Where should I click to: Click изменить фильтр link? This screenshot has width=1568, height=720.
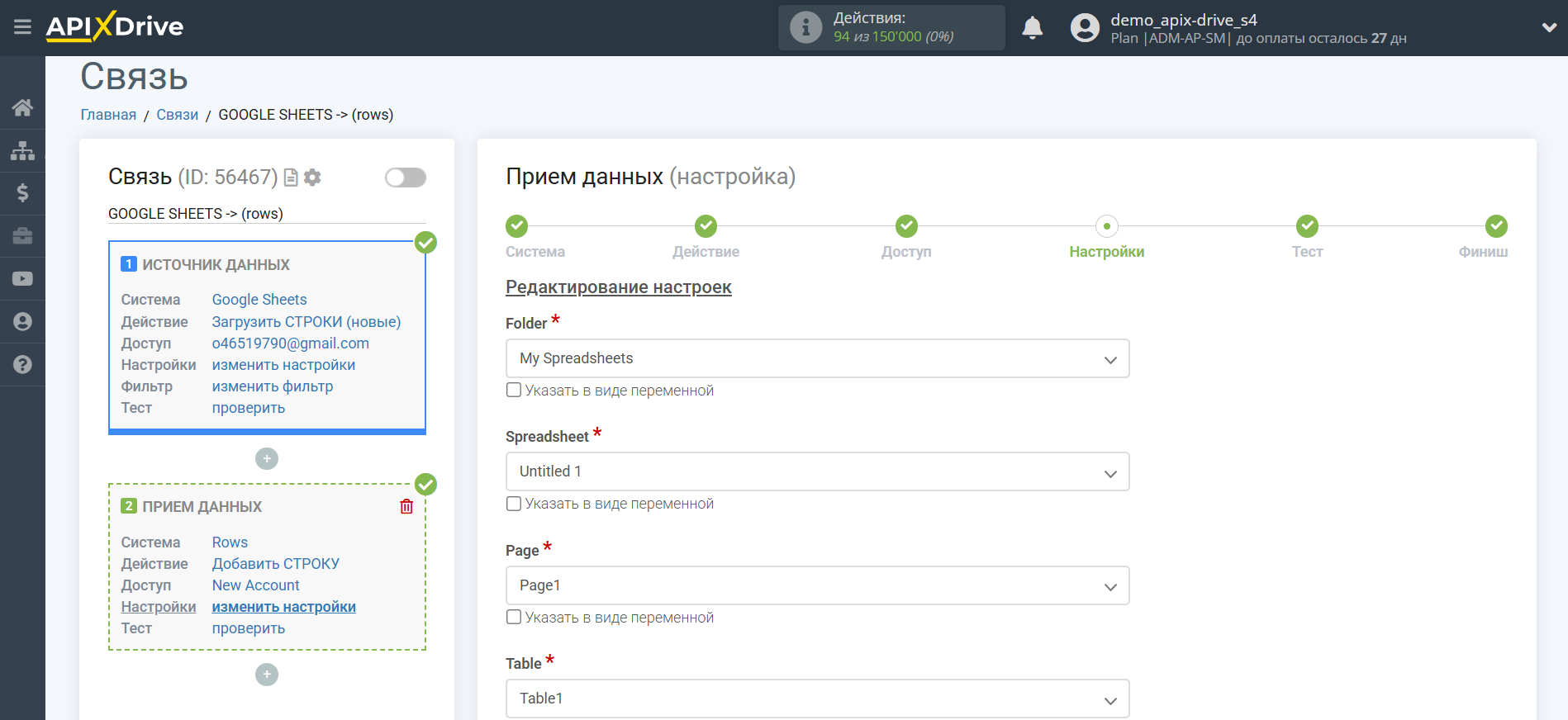(x=273, y=386)
